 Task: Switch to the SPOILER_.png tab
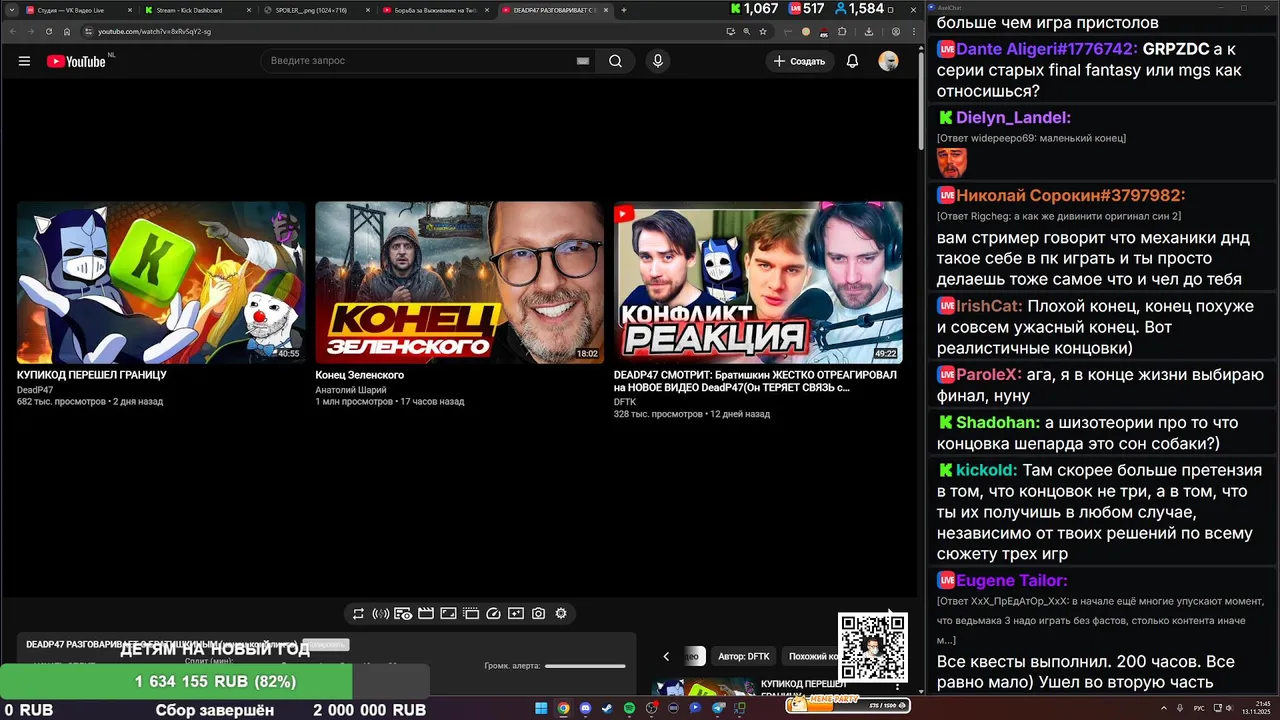tap(316, 10)
